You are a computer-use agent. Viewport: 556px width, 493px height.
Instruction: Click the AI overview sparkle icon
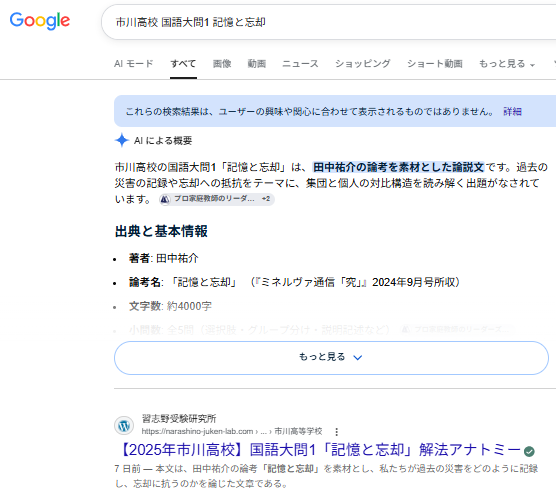tap(122, 140)
